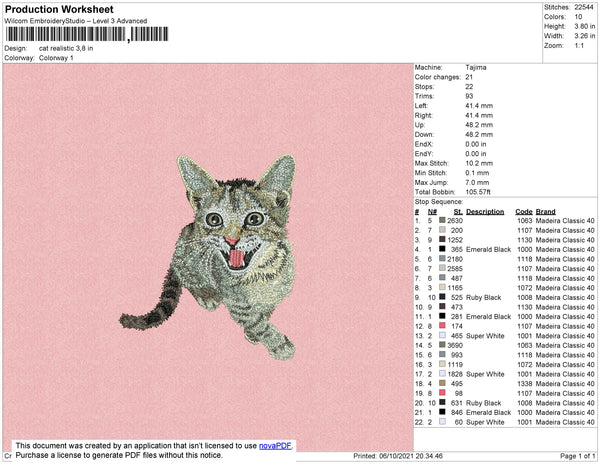Select the Ruby Black swatch in row 9
600x464 pixels.
click(442, 297)
